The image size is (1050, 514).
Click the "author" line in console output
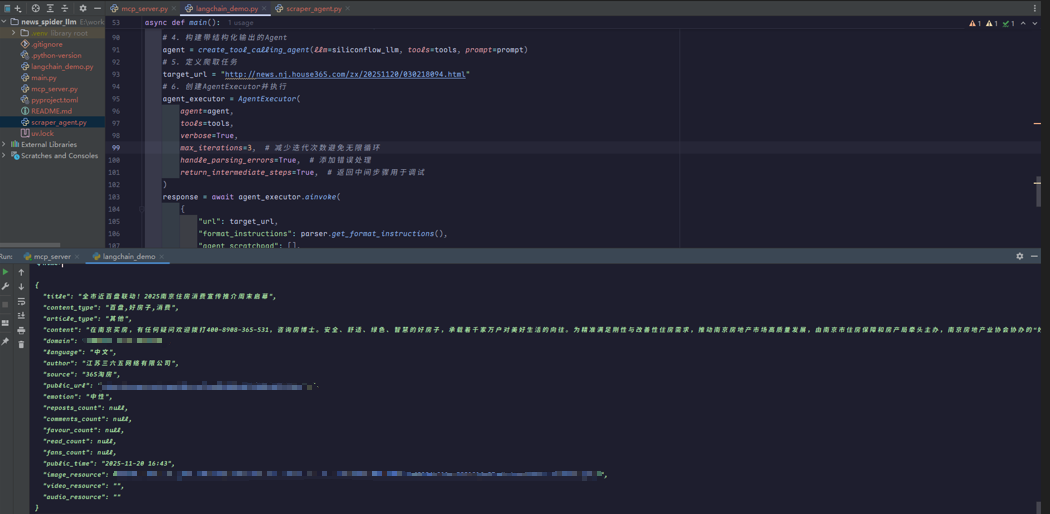[112, 363]
